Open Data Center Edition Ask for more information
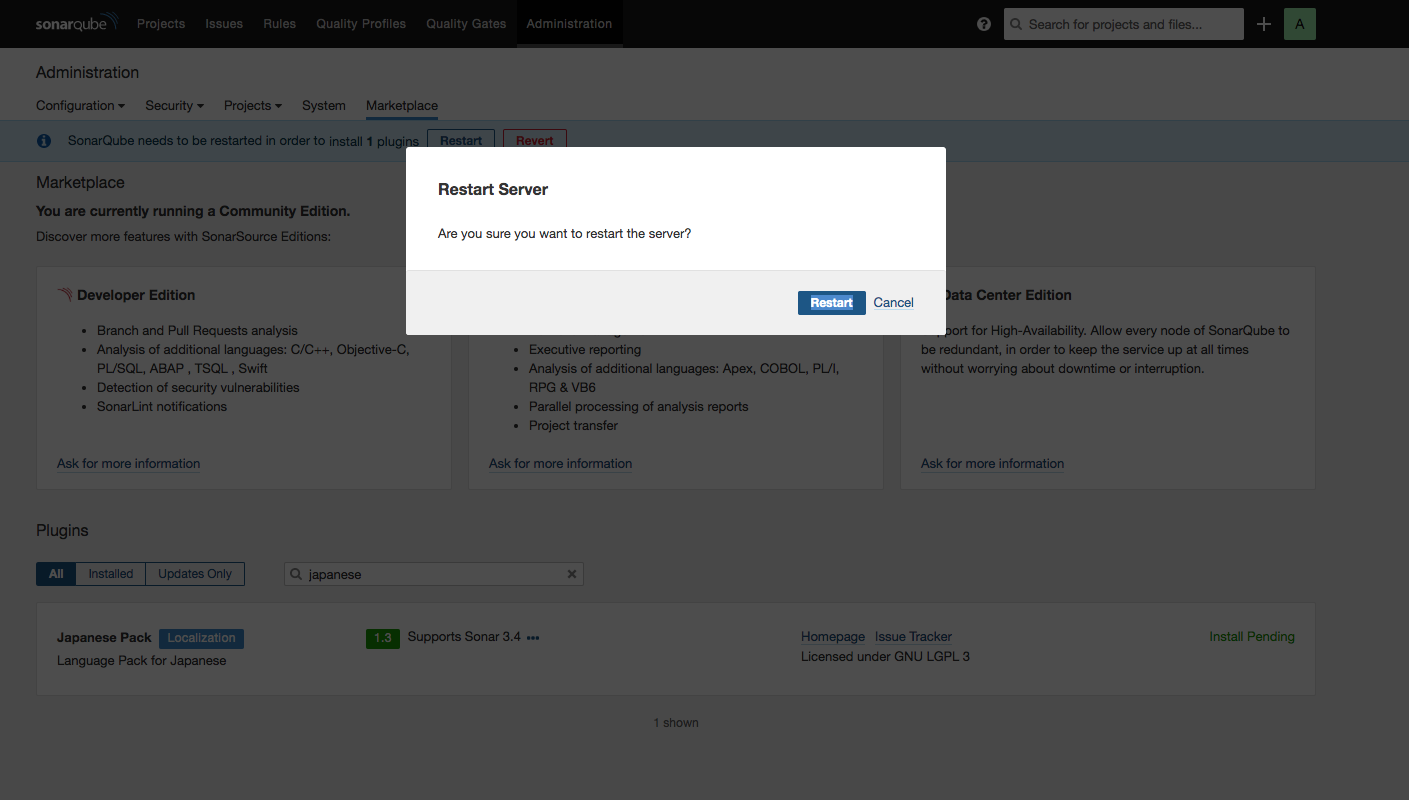The width and height of the screenshot is (1409, 800). tap(992, 464)
